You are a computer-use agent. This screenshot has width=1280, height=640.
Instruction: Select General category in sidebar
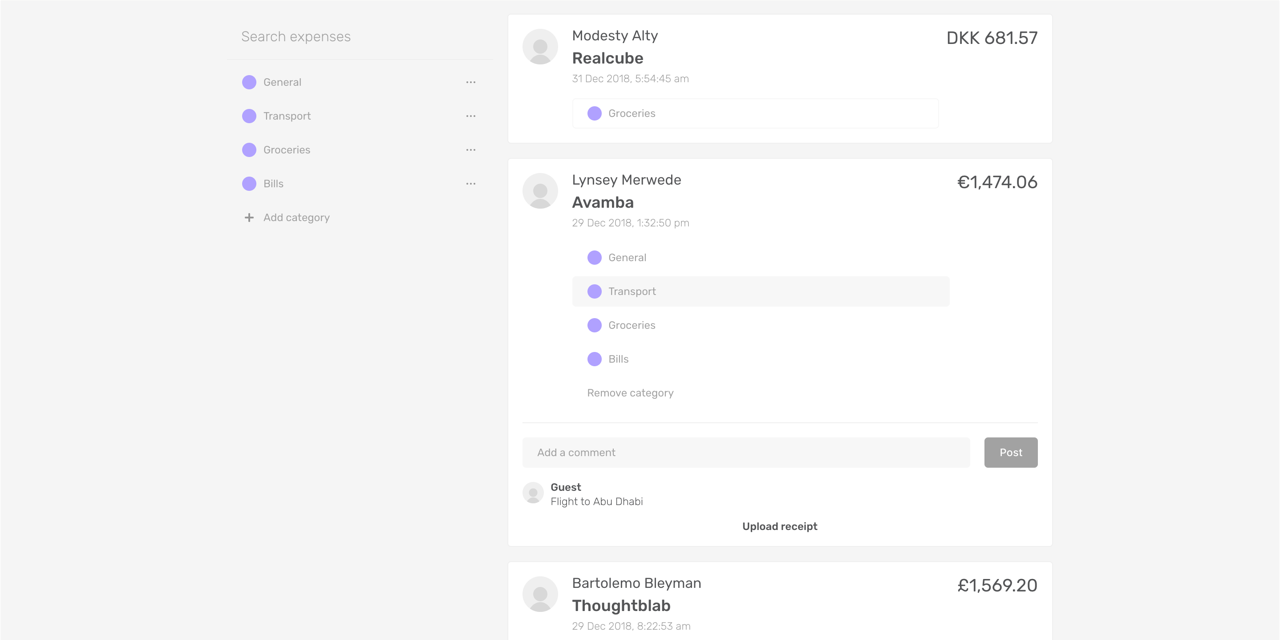tap(282, 82)
